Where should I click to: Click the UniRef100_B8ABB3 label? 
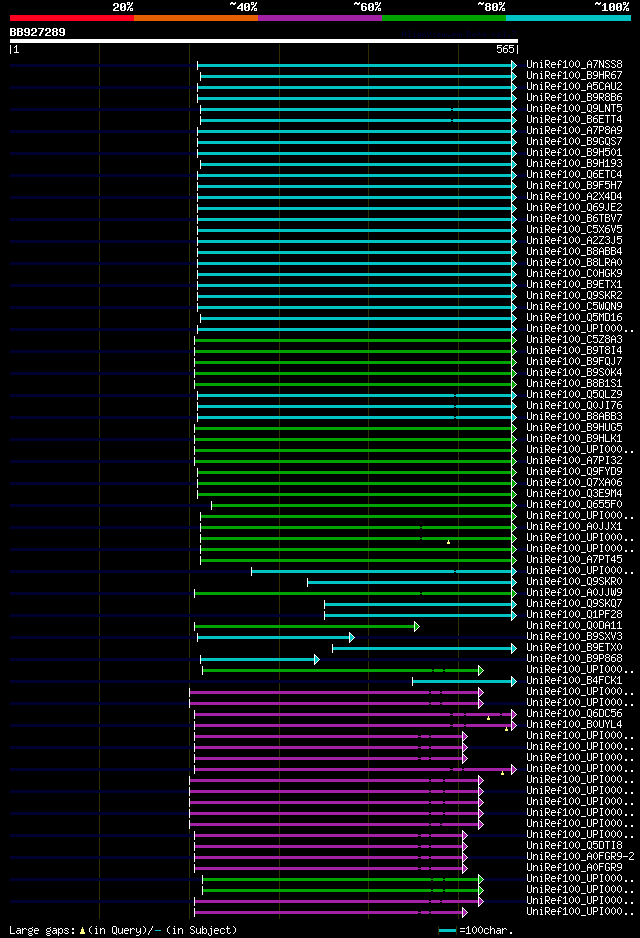(574, 417)
